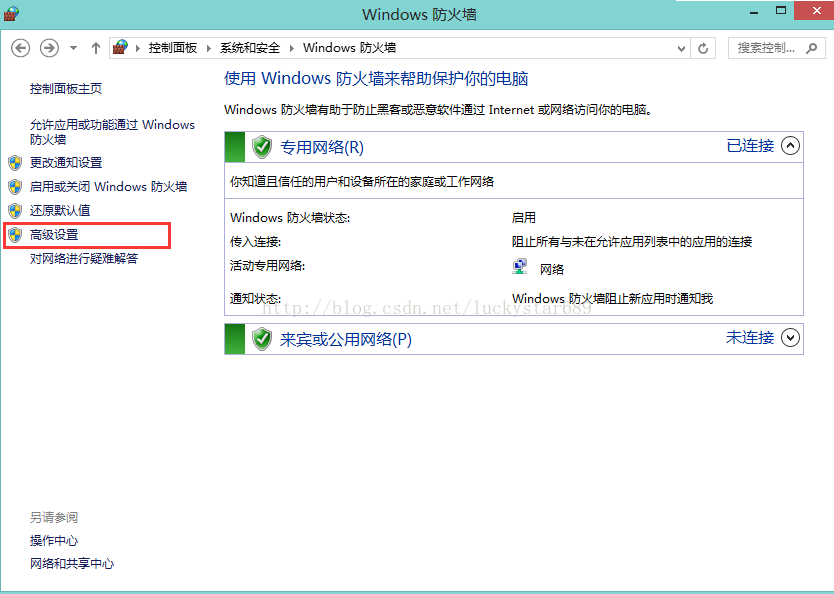Click the Forward navigation arrow
This screenshot has width=834, height=594.
pos(49,48)
